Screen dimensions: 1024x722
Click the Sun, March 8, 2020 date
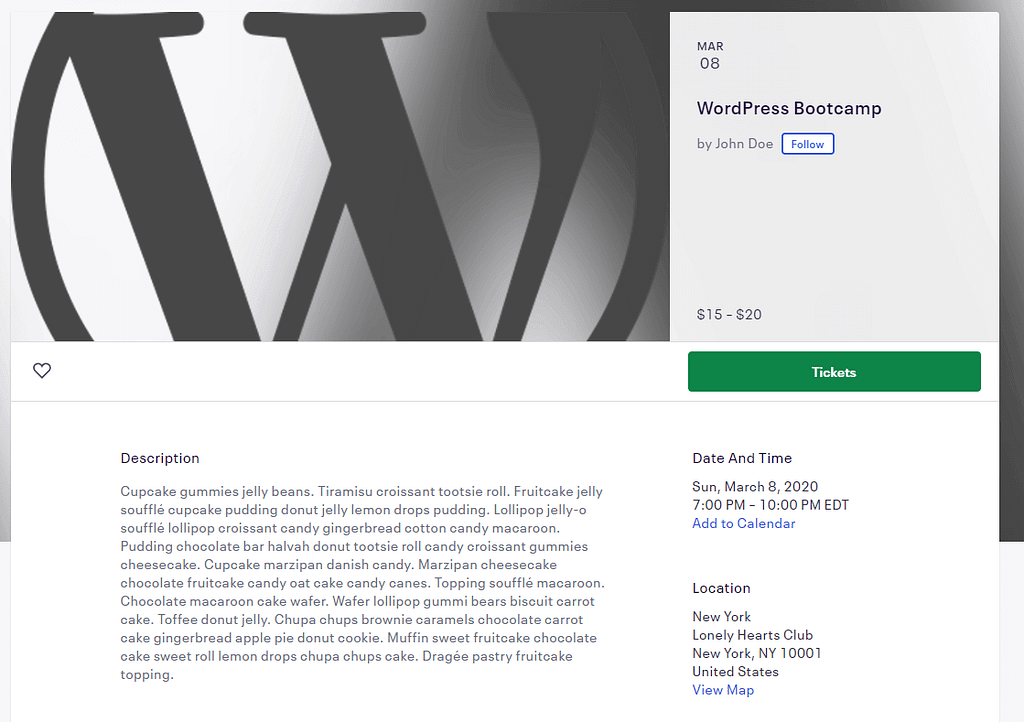tap(755, 487)
